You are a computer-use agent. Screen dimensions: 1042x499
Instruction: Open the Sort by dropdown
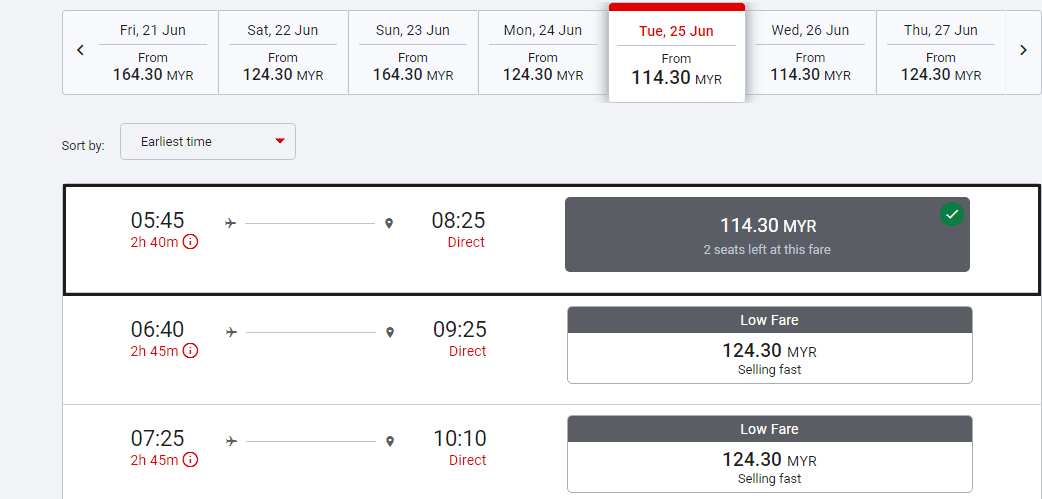point(207,142)
